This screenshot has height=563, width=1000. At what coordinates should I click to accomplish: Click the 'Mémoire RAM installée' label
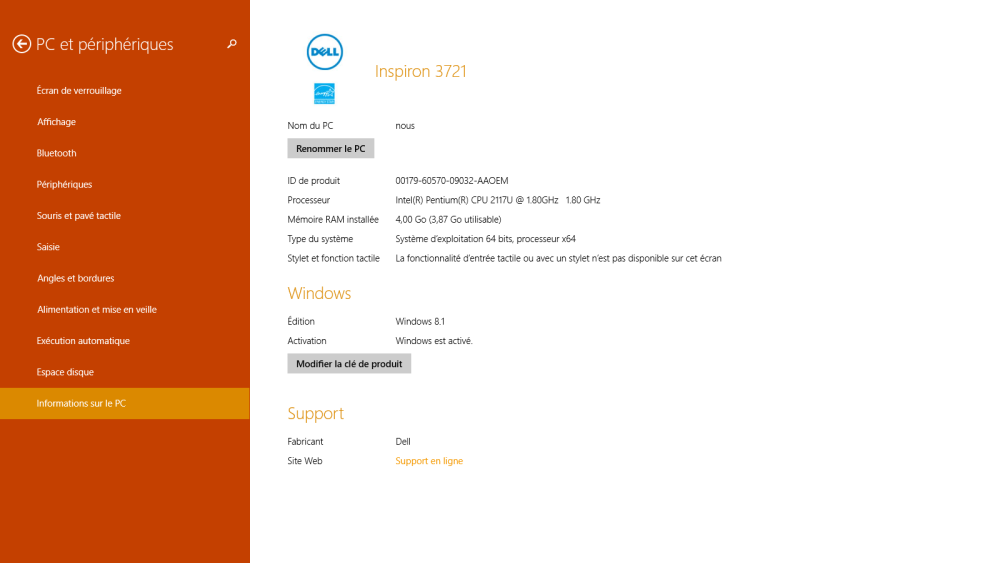click(333, 219)
